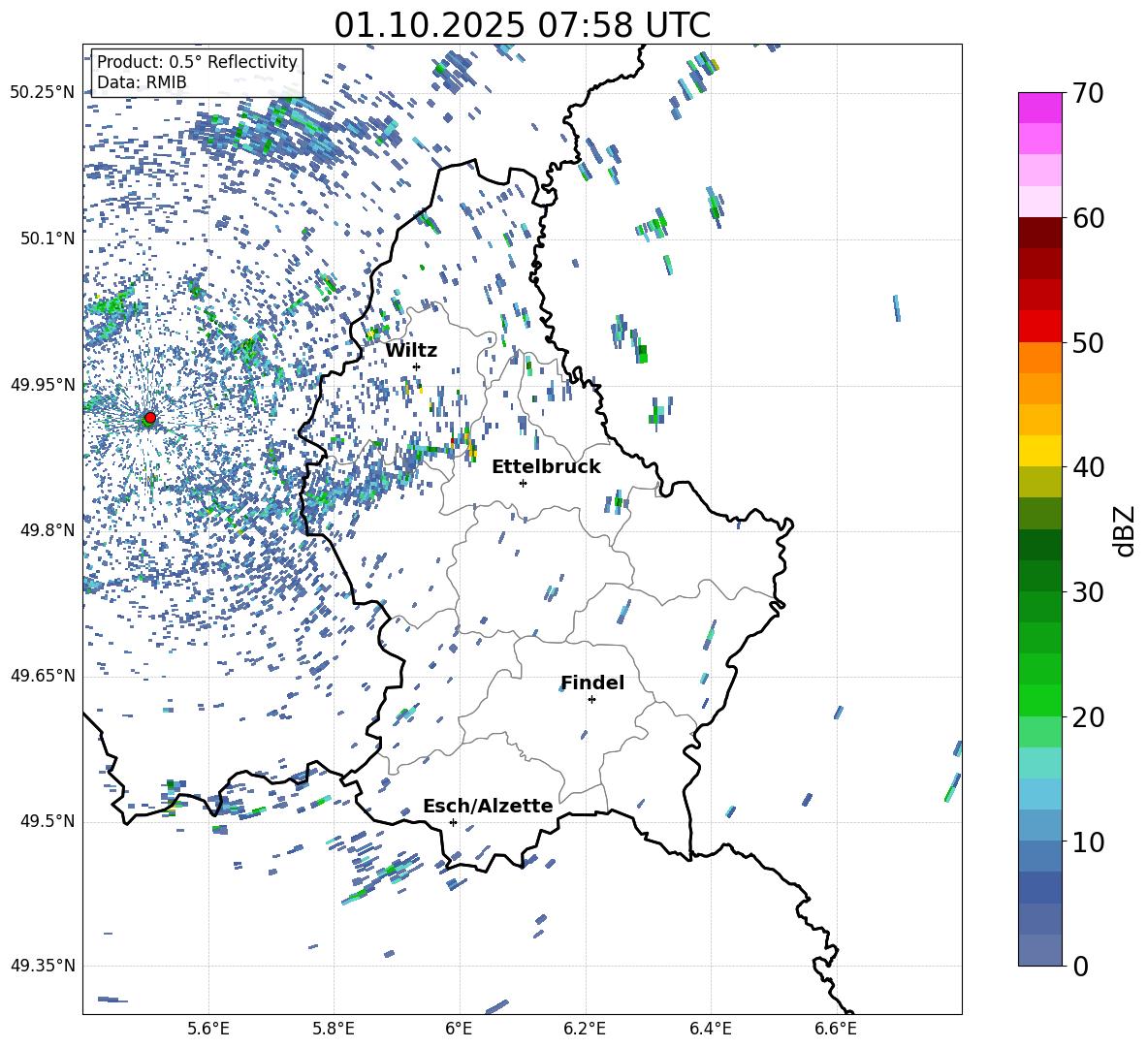This screenshot has height=1048, width=1148.
Task: Select the Ettelbruck station cross marker
Action: coord(523,483)
